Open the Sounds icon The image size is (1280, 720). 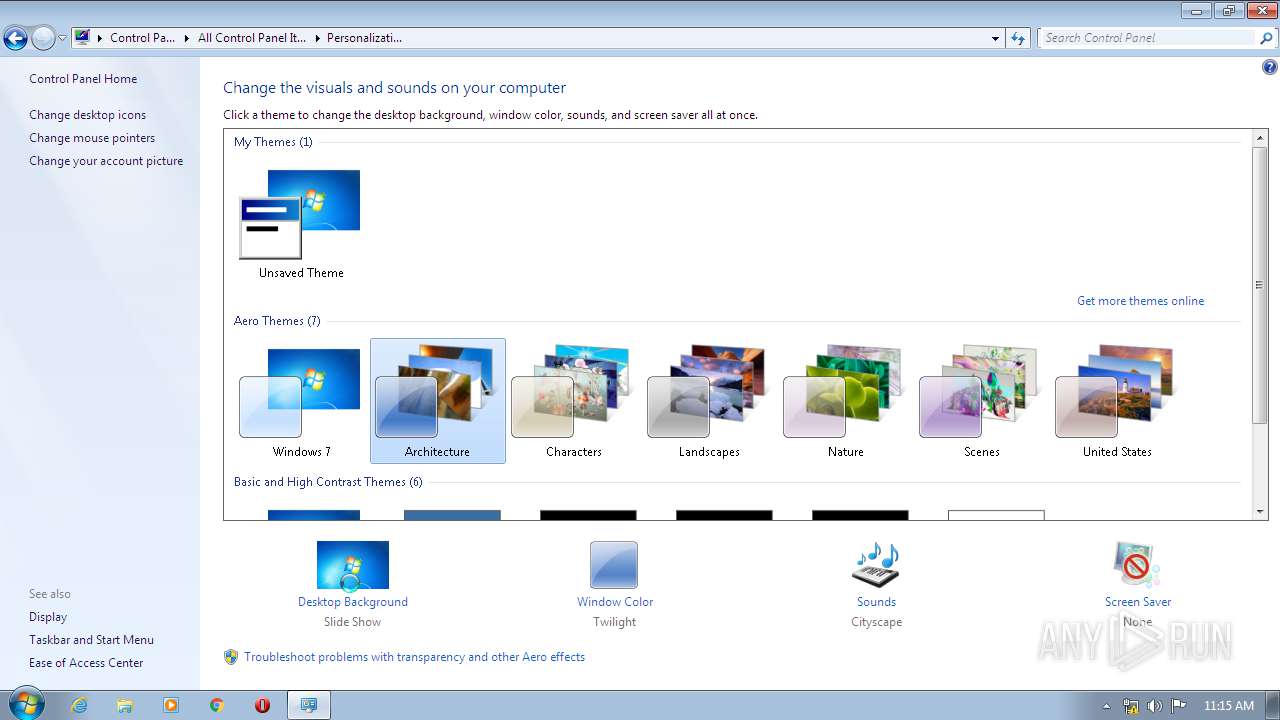tap(876, 566)
